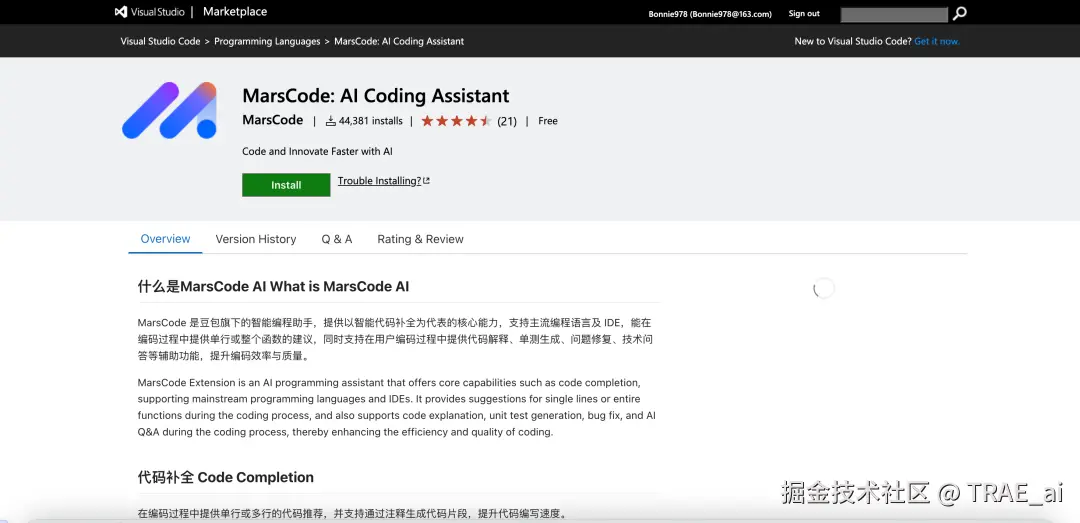Open the Trouble Installing help link
This screenshot has height=523, width=1080.
point(379,181)
